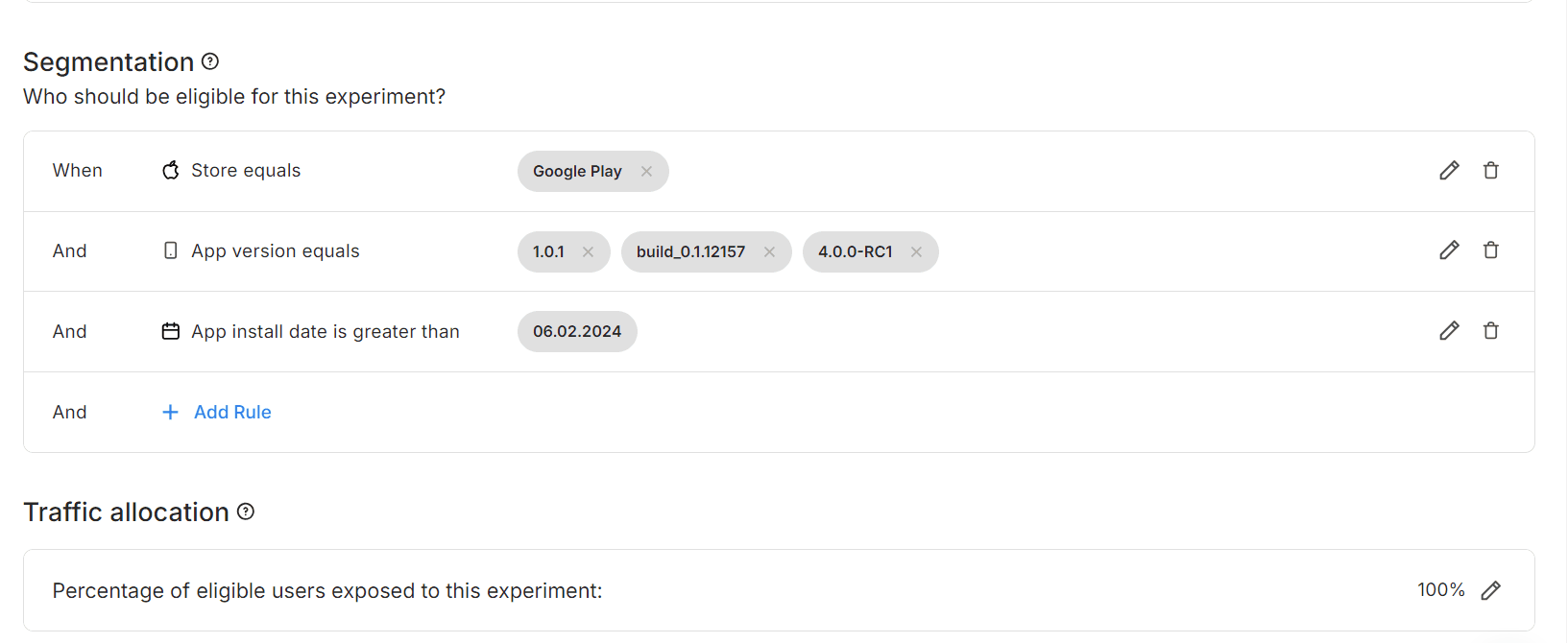1568x643 pixels.
Task: Delete the App version equals rule
Action: coord(1491,250)
